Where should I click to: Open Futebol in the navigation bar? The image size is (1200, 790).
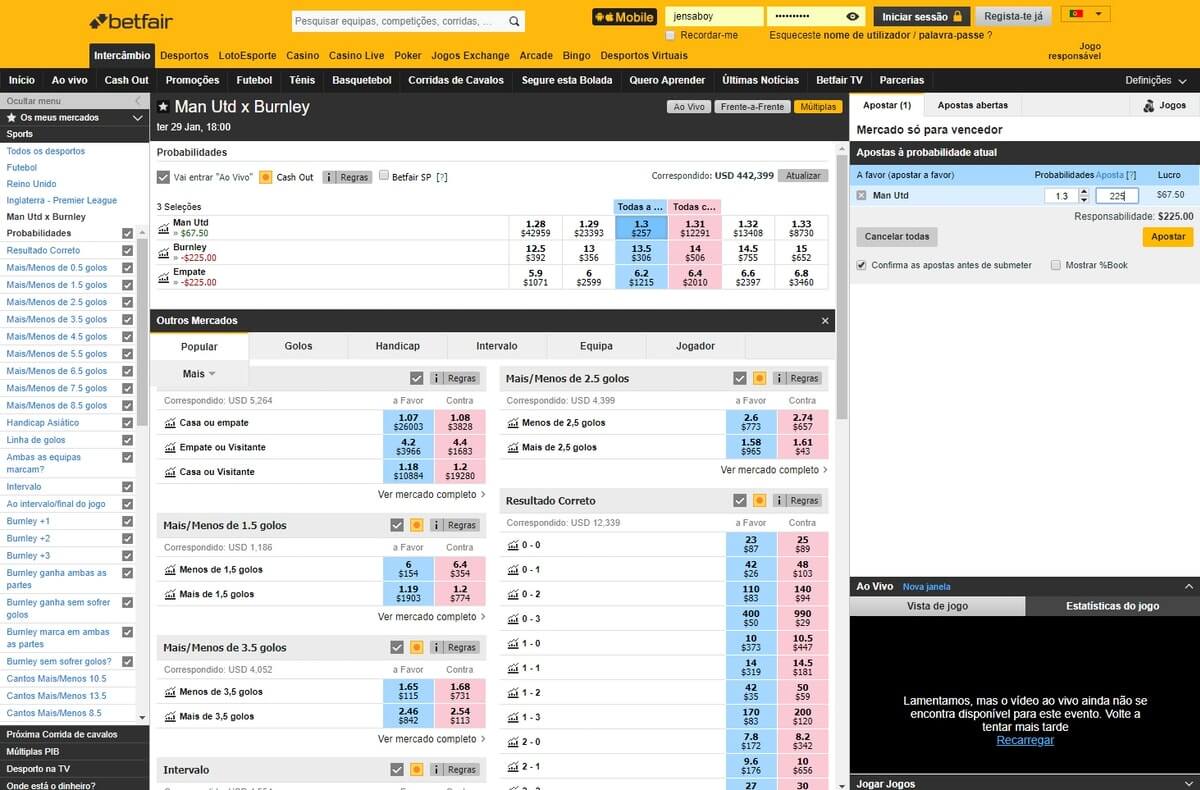pos(254,80)
